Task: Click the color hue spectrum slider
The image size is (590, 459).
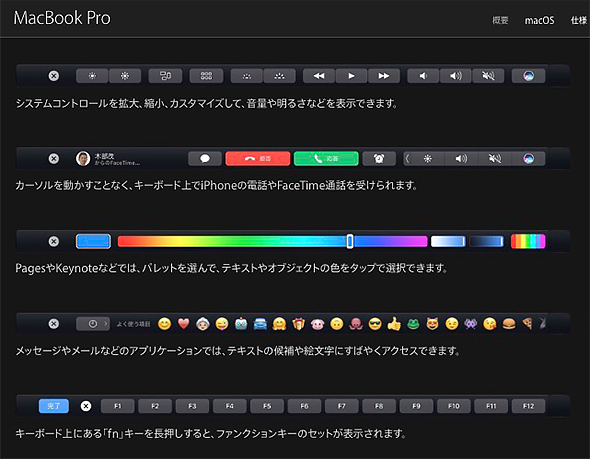Action: click(x=272, y=242)
